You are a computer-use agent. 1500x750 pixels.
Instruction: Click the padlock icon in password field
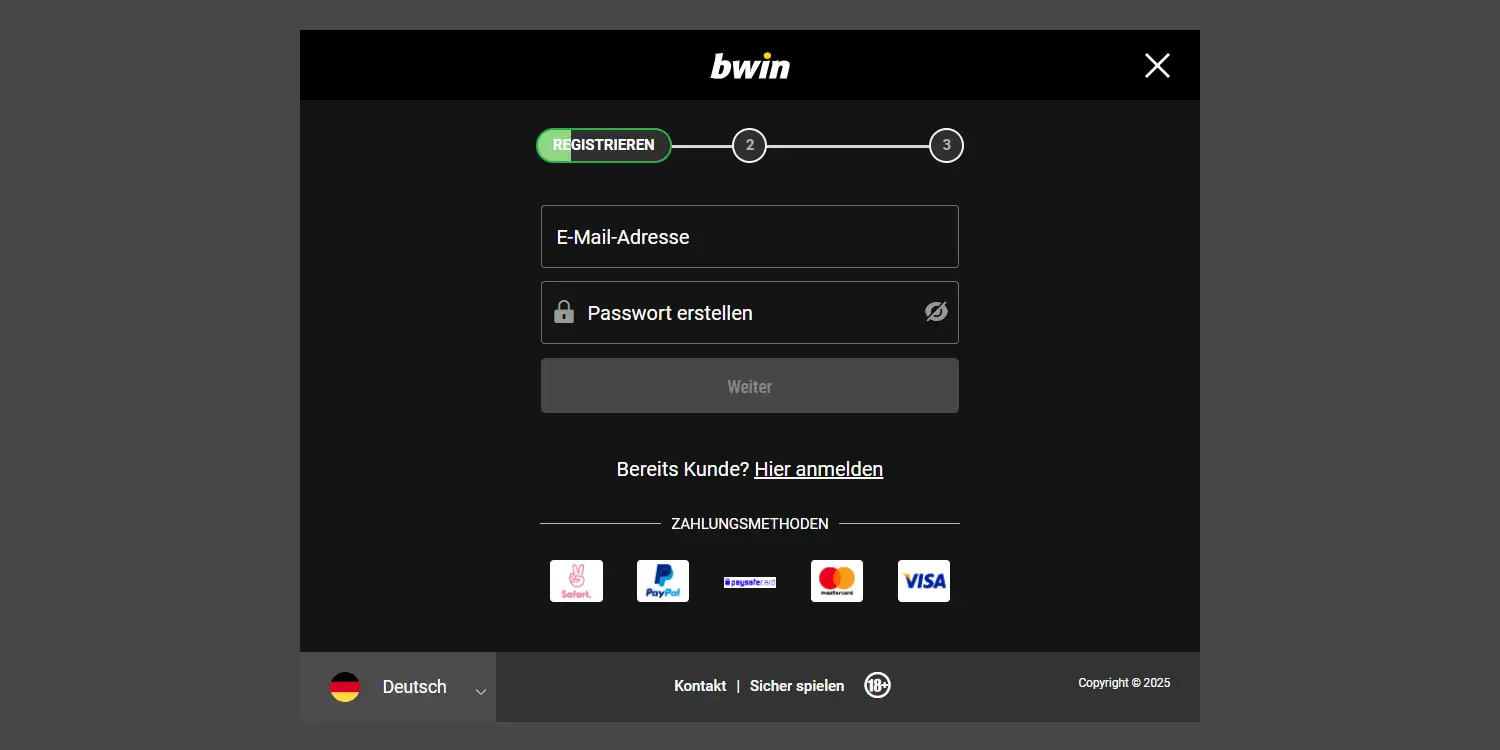[x=564, y=312]
